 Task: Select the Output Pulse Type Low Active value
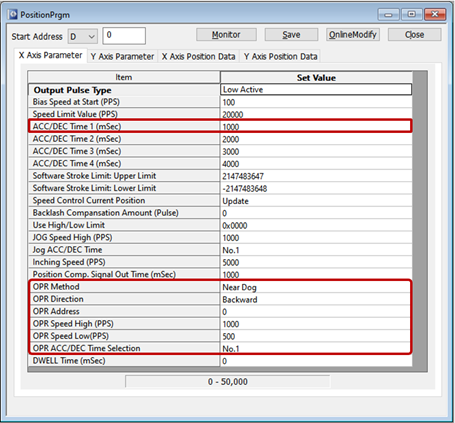[316, 90]
